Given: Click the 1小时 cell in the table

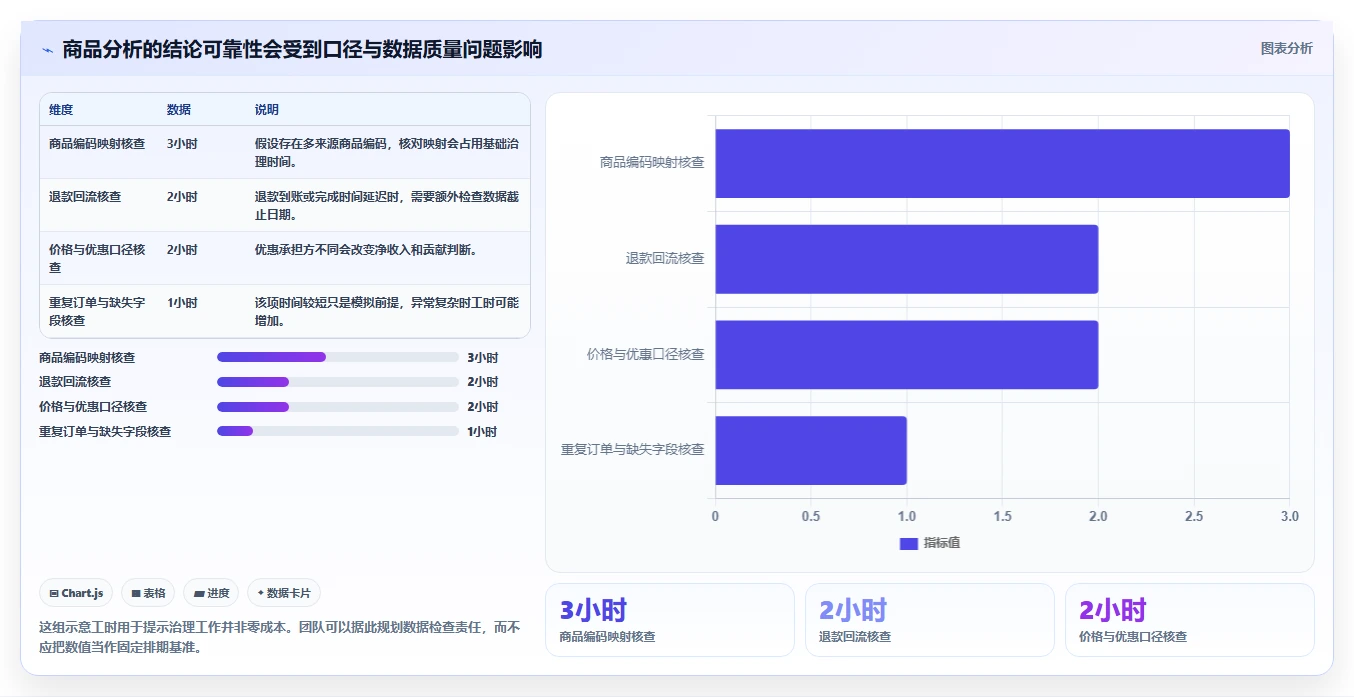Looking at the screenshot, I should pos(182,303).
